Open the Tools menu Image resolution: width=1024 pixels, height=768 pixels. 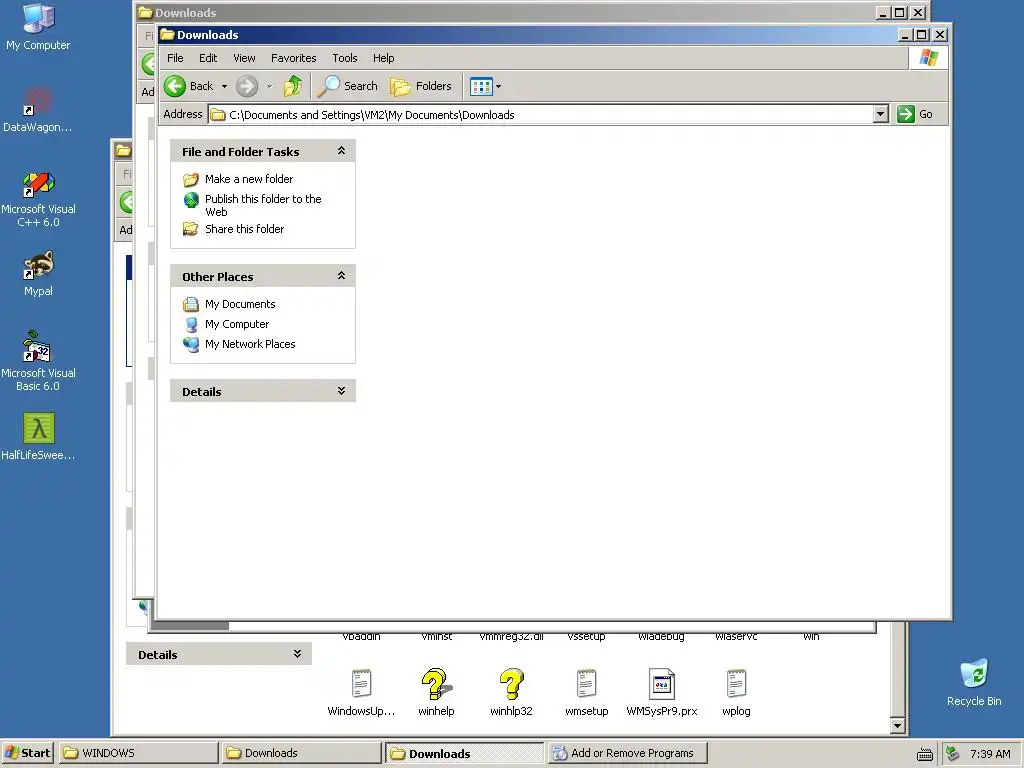[345, 58]
